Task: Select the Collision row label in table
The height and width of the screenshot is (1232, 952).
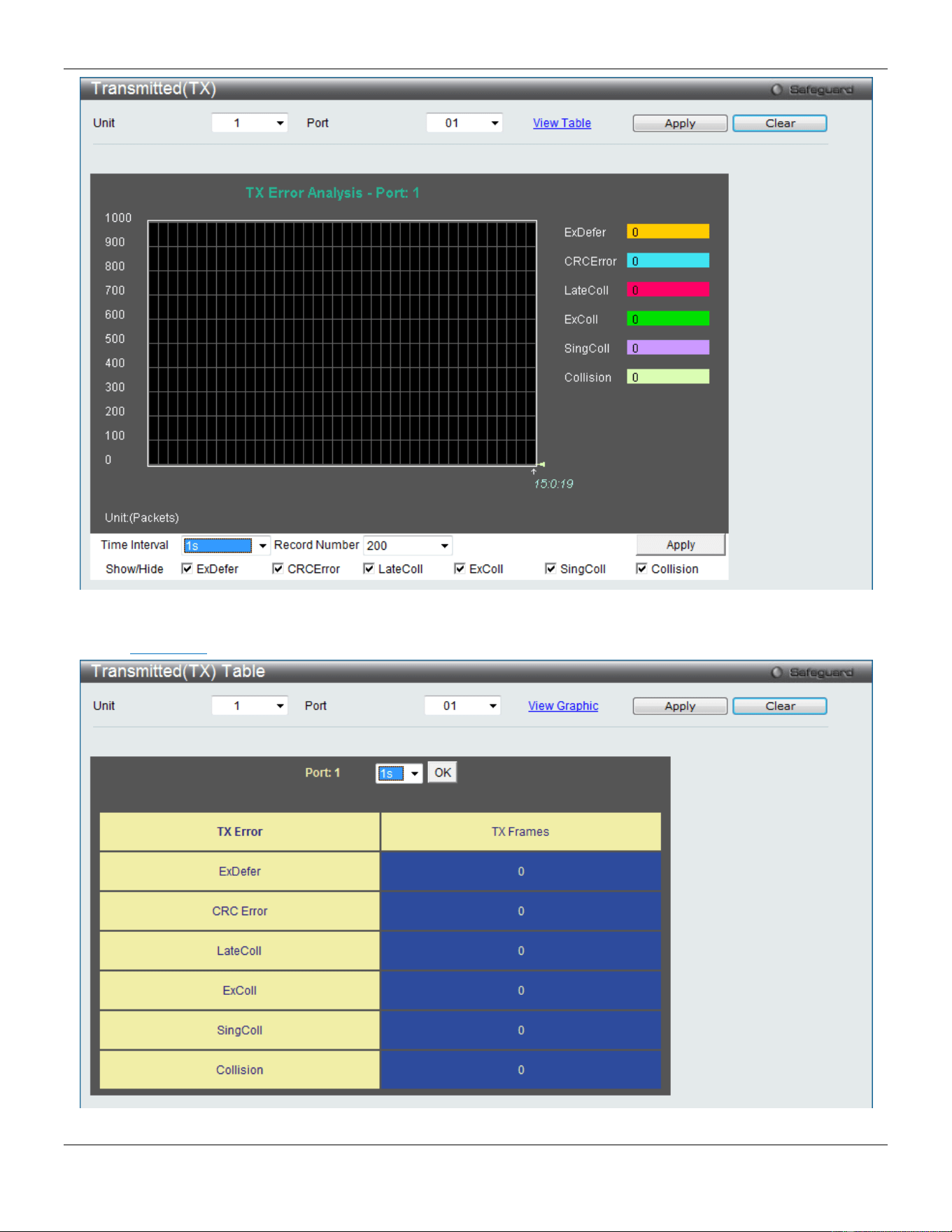Action: pyautogui.click(x=240, y=1070)
